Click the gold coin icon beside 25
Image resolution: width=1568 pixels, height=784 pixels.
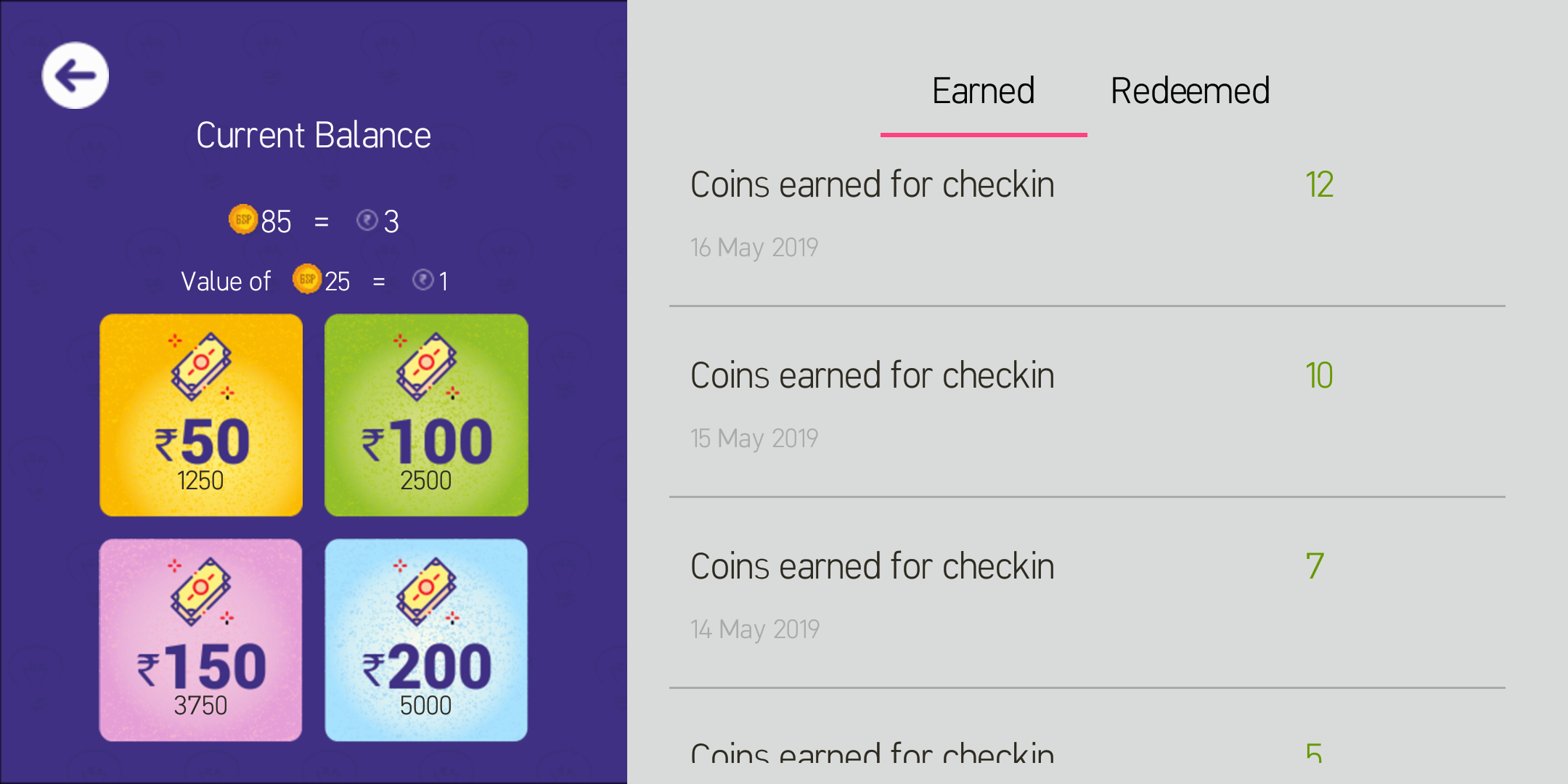pos(307,279)
